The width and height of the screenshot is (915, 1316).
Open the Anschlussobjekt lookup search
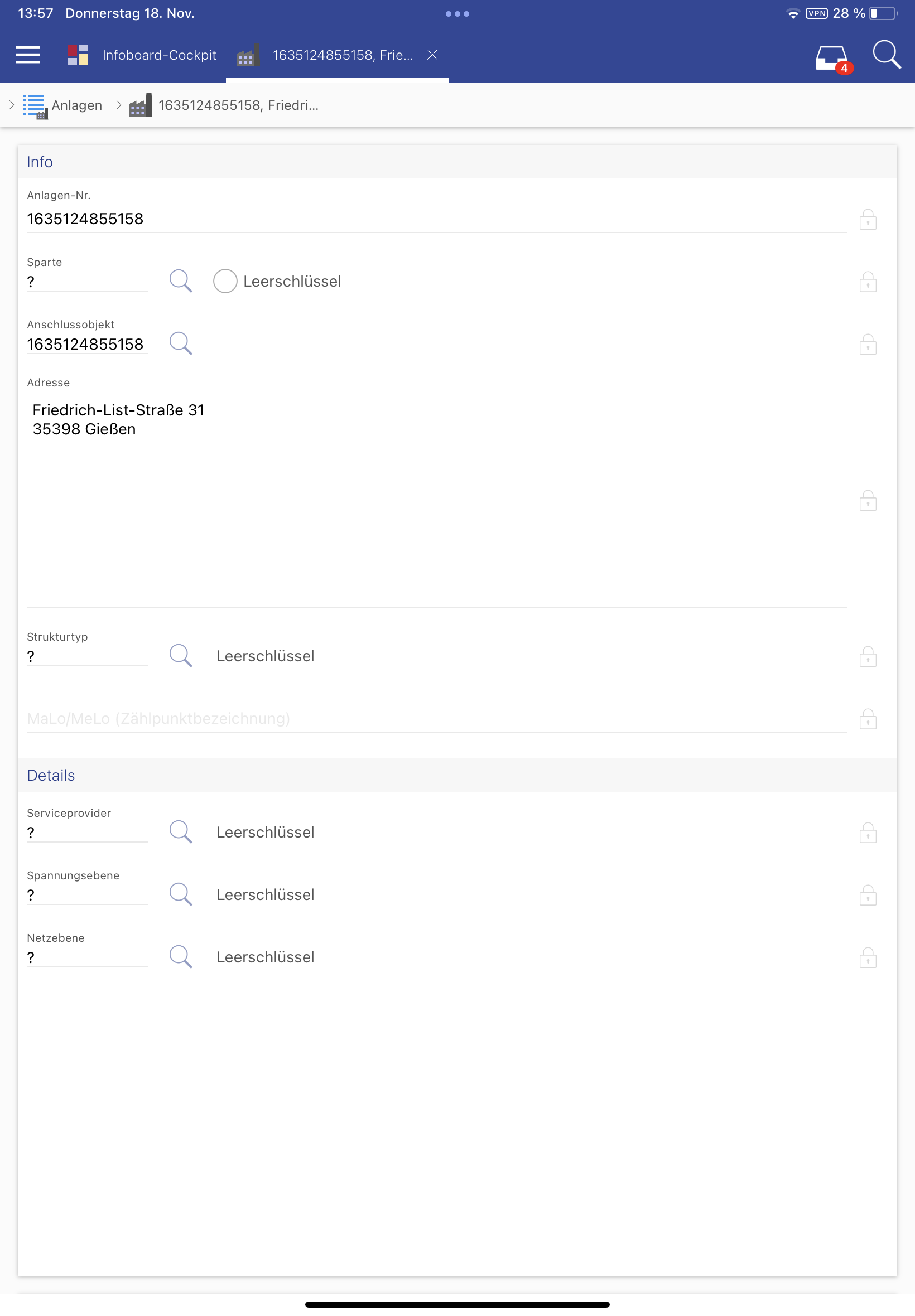click(x=181, y=343)
